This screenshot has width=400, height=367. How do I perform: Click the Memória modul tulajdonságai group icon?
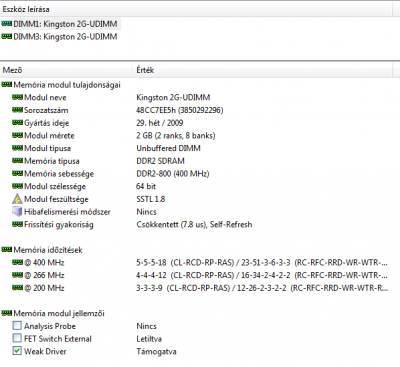pyautogui.click(x=6, y=85)
